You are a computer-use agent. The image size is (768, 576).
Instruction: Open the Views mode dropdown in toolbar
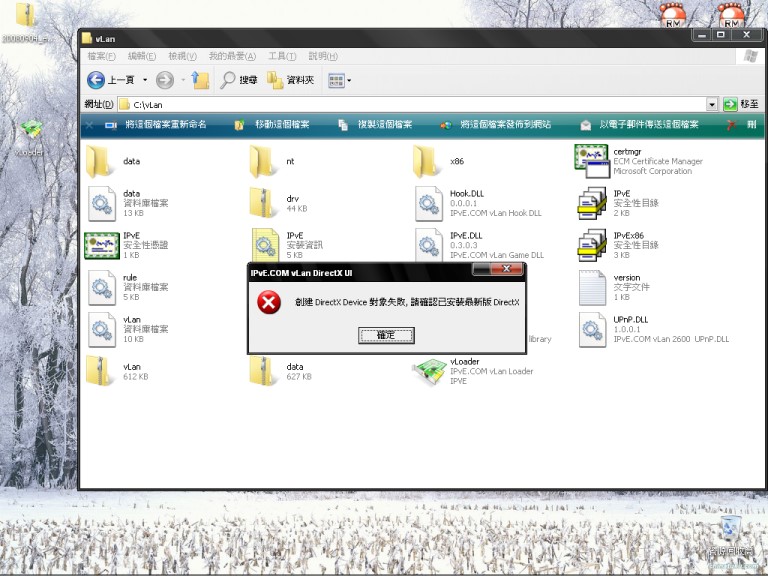[339, 80]
